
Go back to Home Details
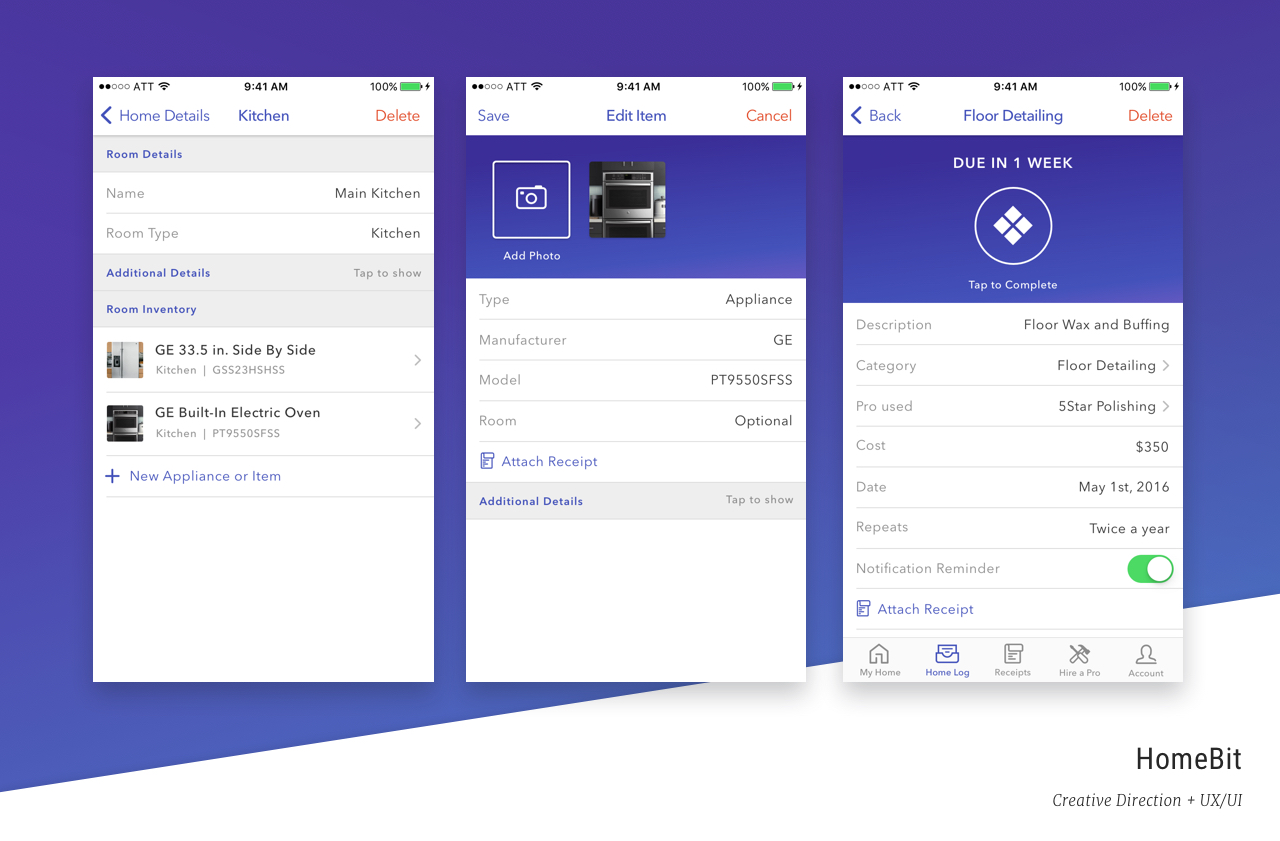pyautogui.click(x=155, y=116)
